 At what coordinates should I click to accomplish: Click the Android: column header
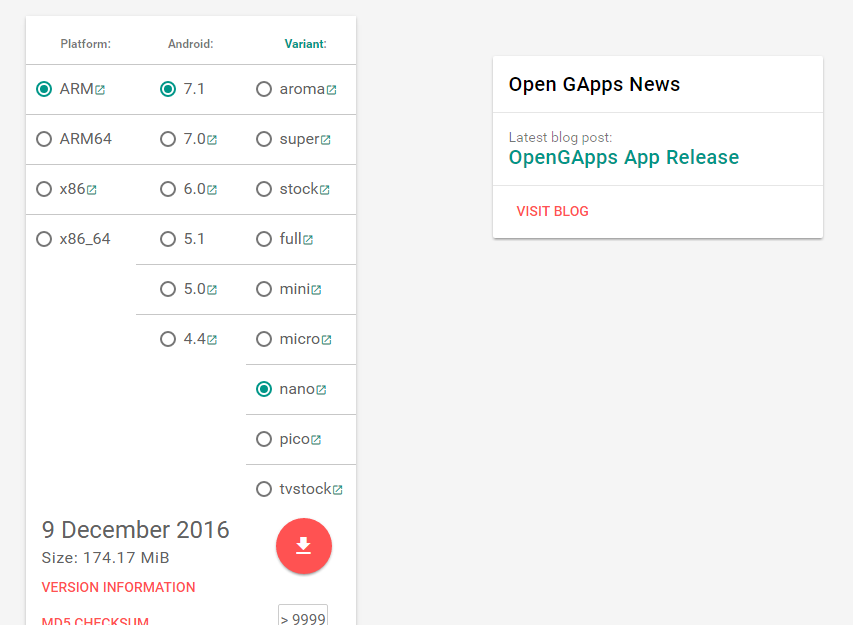pyautogui.click(x=190, y=44)
